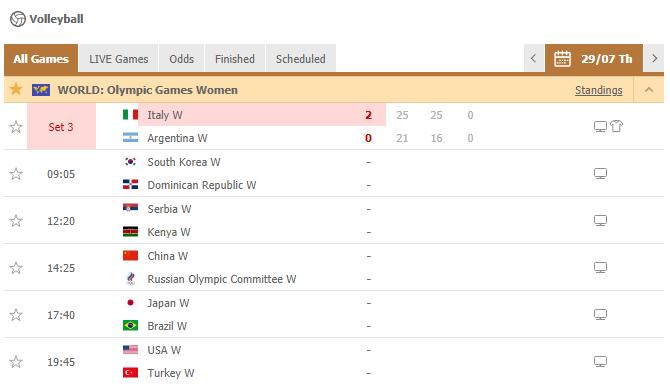This screenshot has width=670, height=384.
Task: Go to next day arrow
Action: [654, 58]
